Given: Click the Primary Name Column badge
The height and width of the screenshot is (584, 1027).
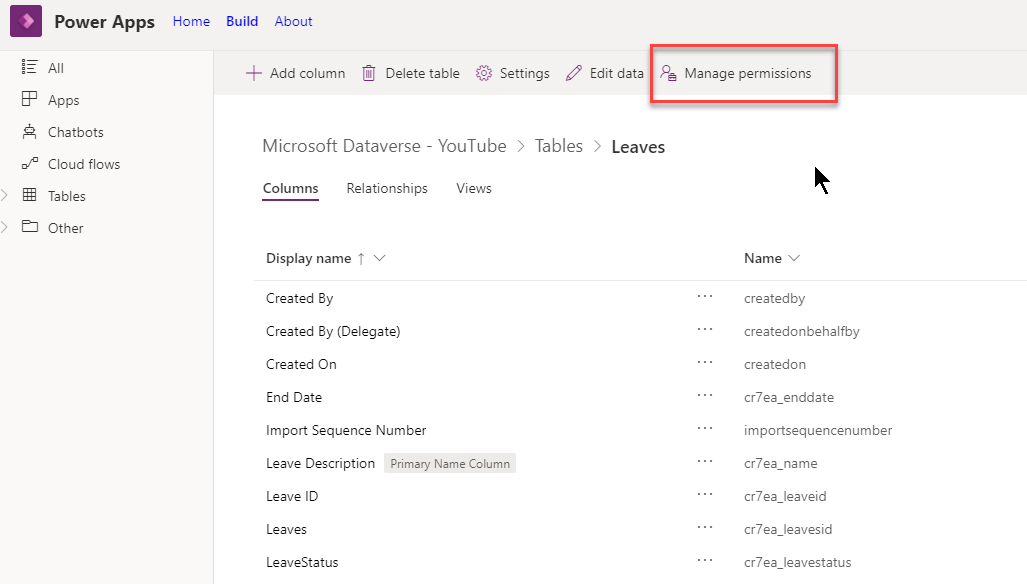Looking at the screenshot, I should tap(450, 464).
